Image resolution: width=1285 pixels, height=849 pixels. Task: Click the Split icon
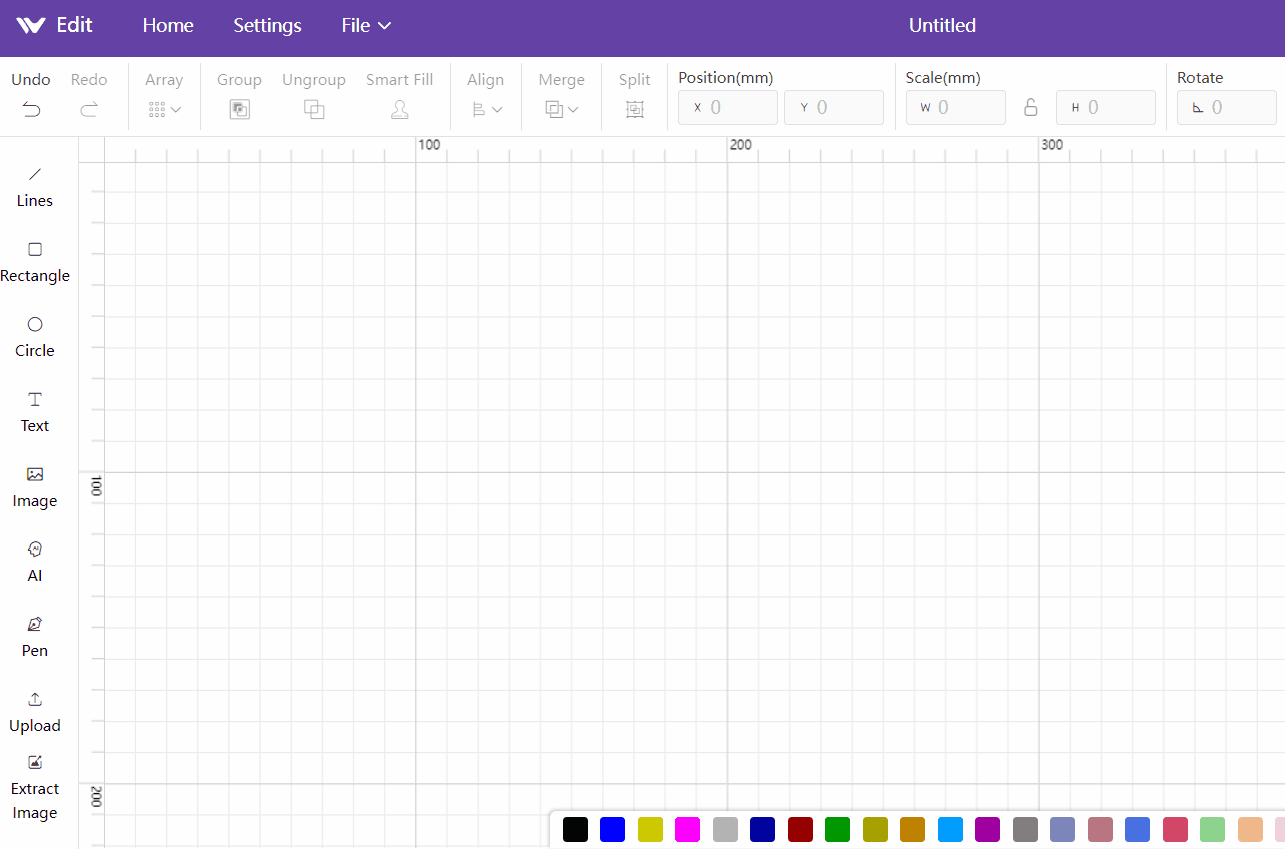[x=635, y=110]
